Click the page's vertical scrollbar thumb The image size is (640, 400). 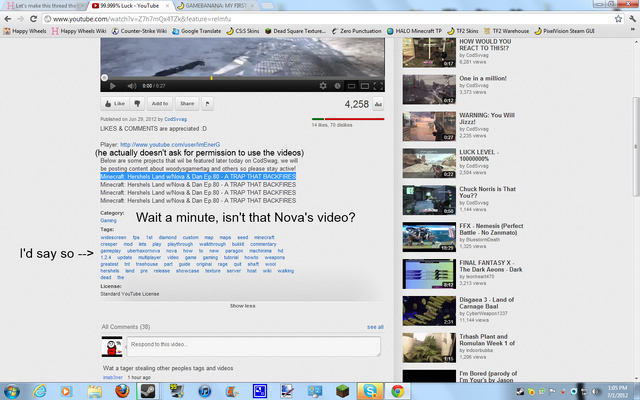636,147
